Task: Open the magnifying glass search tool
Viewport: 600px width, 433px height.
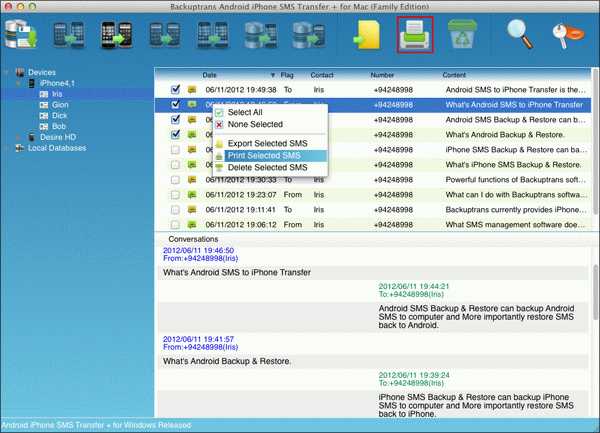Action: click(x=519, y=34)
